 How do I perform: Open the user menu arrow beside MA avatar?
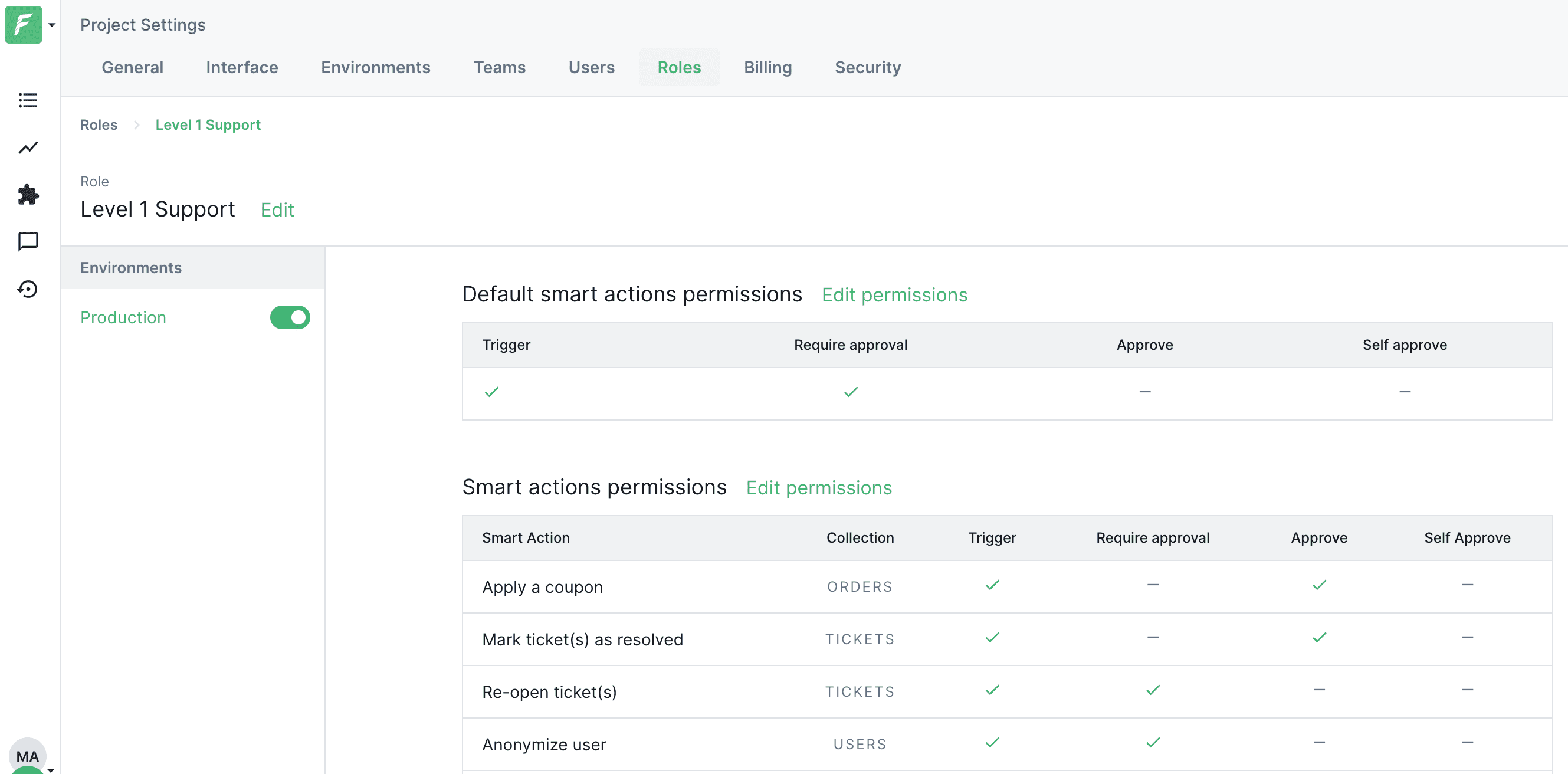51,770
